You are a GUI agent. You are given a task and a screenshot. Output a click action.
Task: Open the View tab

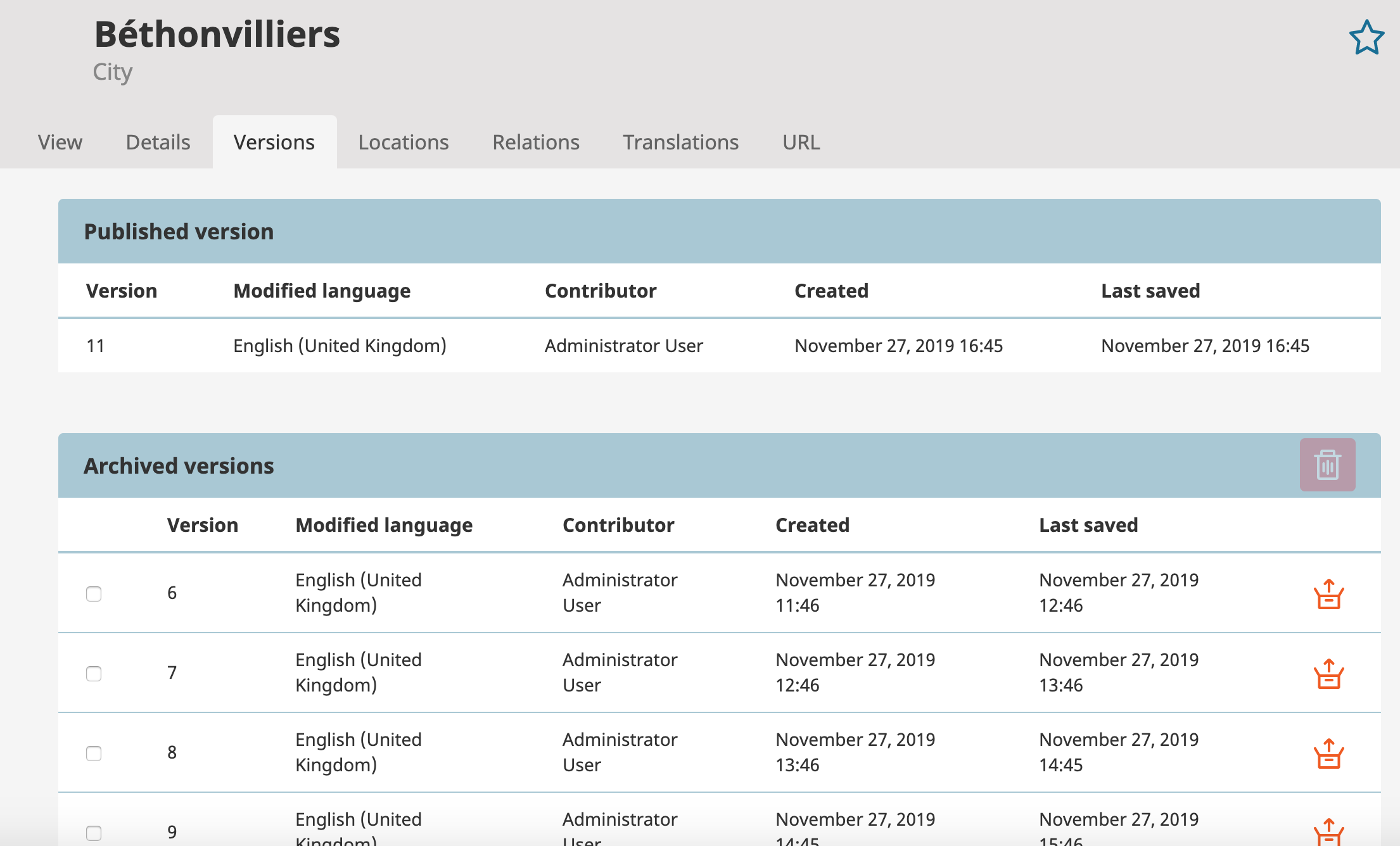[60, 142]
